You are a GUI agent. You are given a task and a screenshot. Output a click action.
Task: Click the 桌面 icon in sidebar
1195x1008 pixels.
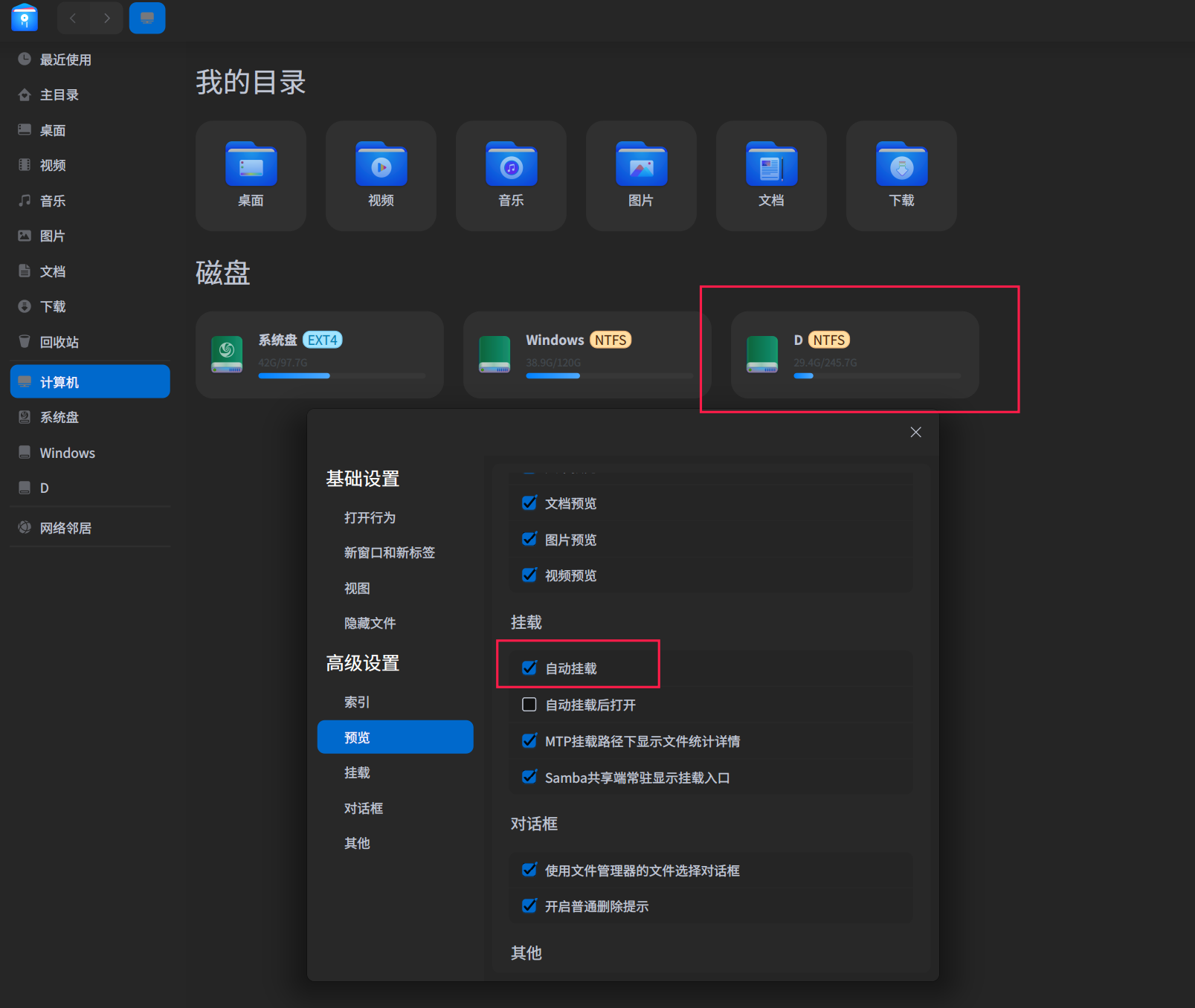[25, 129]
